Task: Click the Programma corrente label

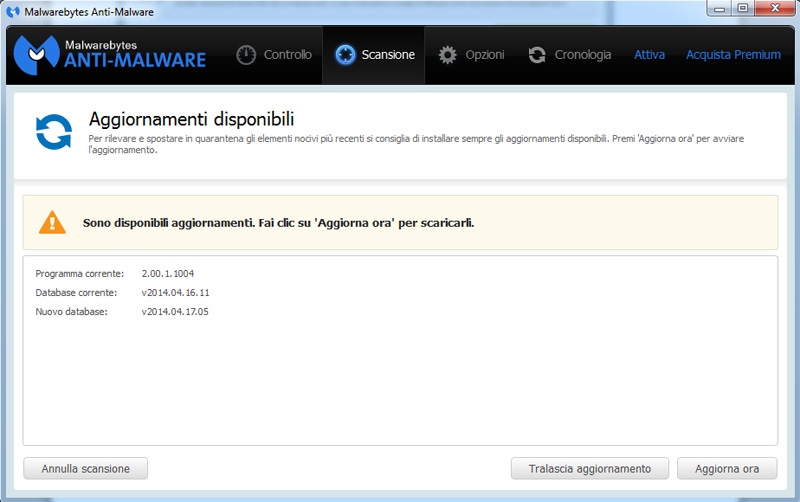Action: coord(80,273)
